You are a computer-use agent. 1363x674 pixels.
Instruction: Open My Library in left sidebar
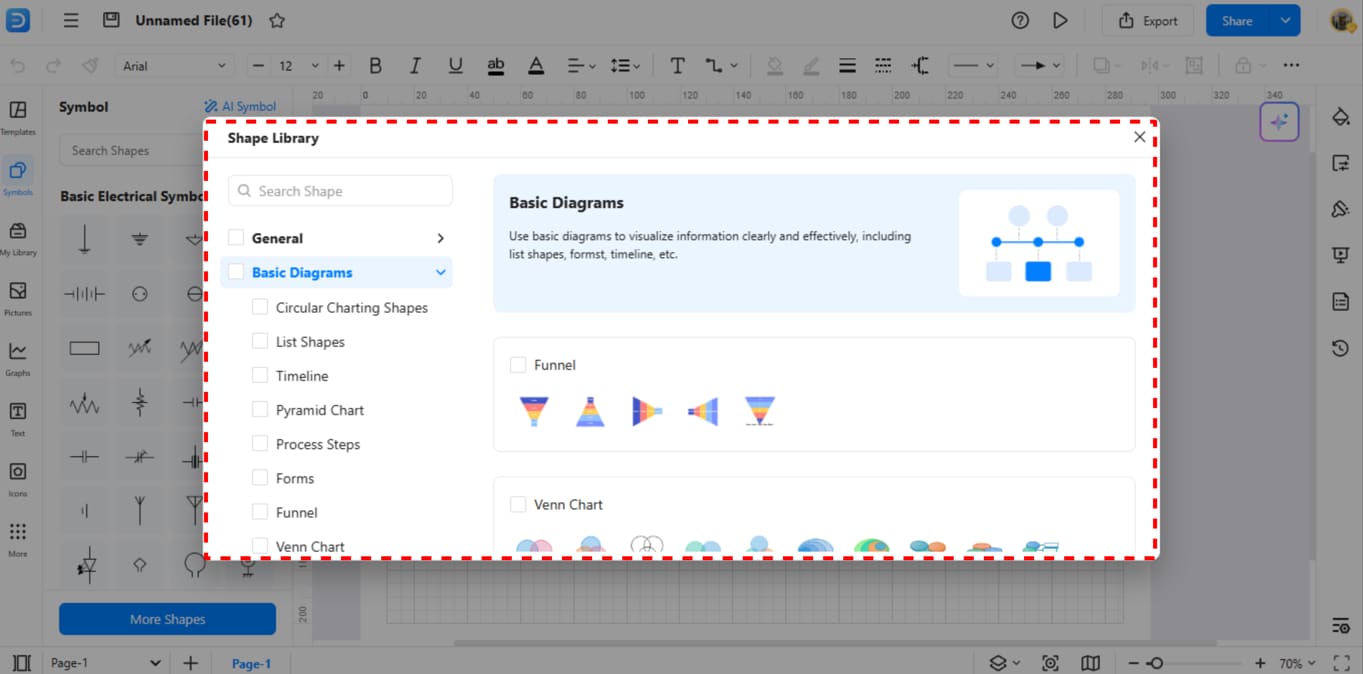point(18,238)
